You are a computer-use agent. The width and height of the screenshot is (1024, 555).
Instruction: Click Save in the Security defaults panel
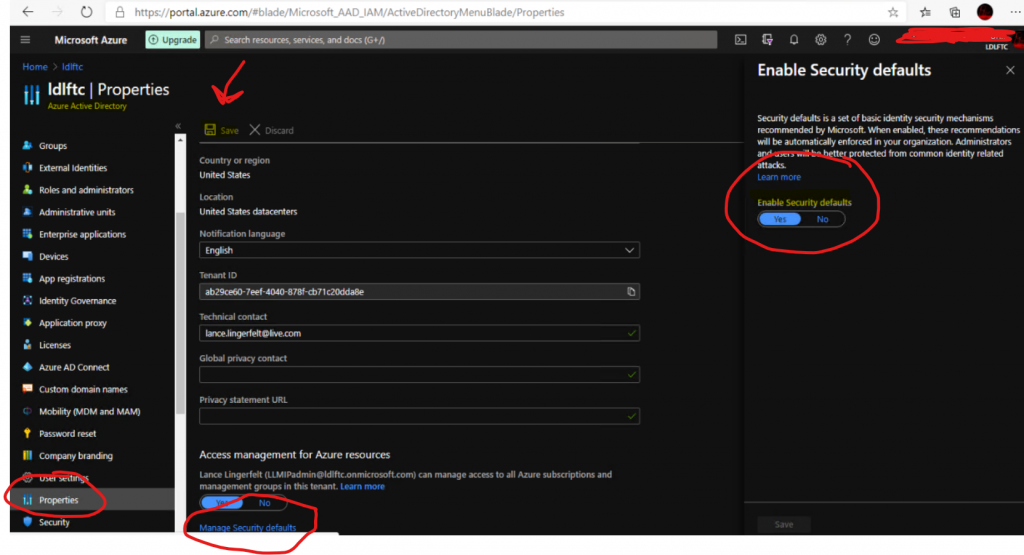[784, 524]
